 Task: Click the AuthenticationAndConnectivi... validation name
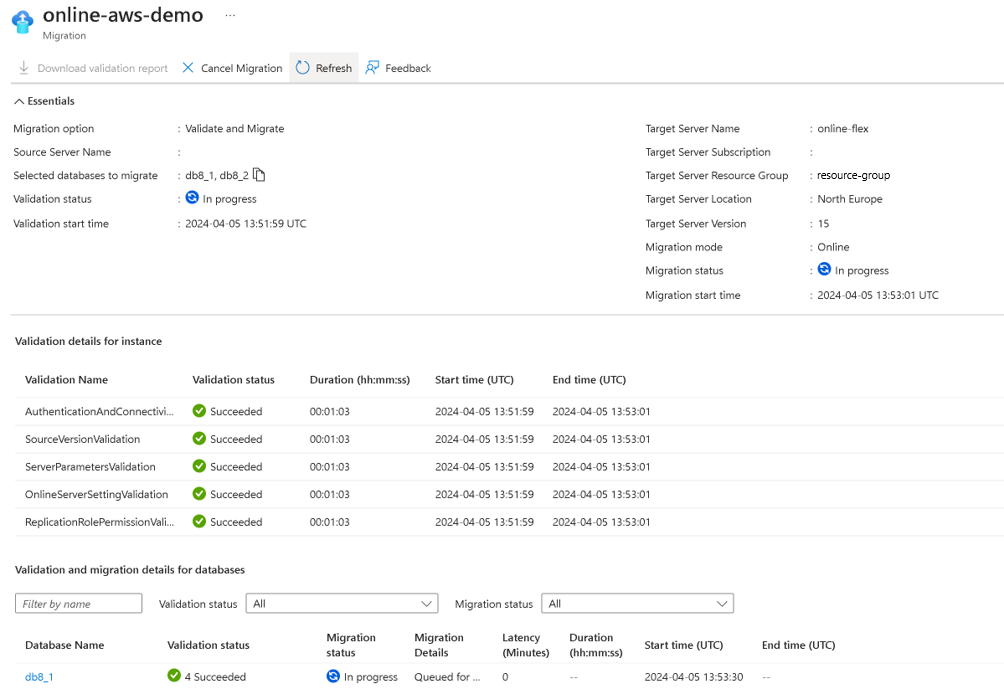[99, 411]
